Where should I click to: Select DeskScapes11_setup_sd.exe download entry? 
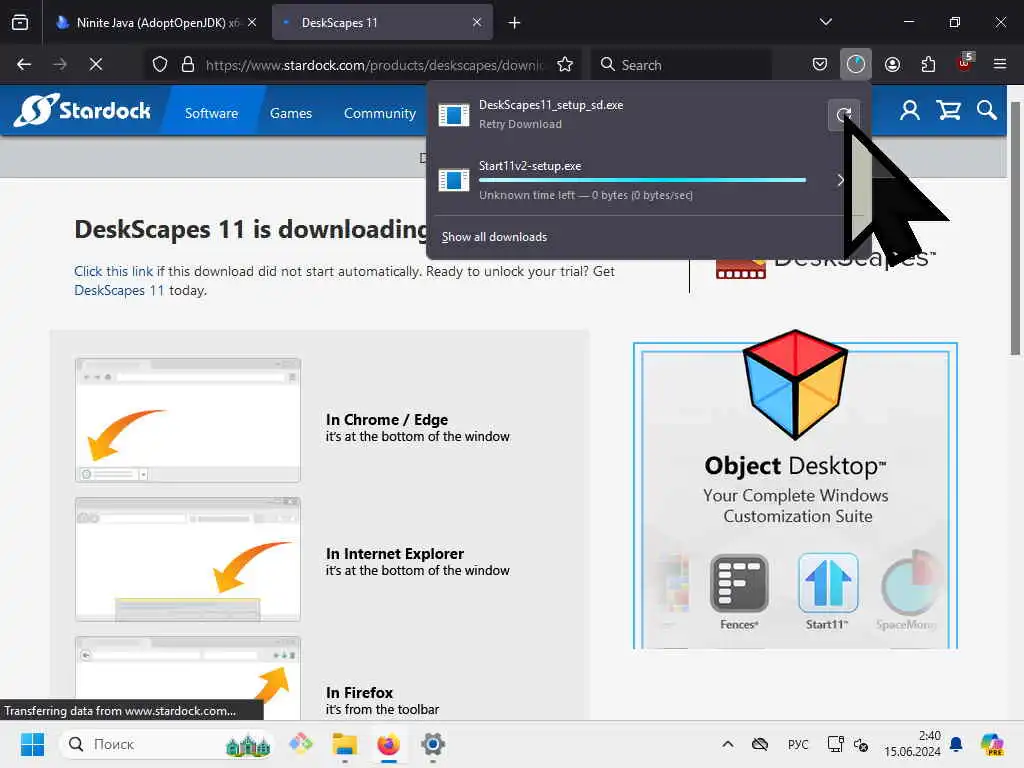(x=627, y=114)
